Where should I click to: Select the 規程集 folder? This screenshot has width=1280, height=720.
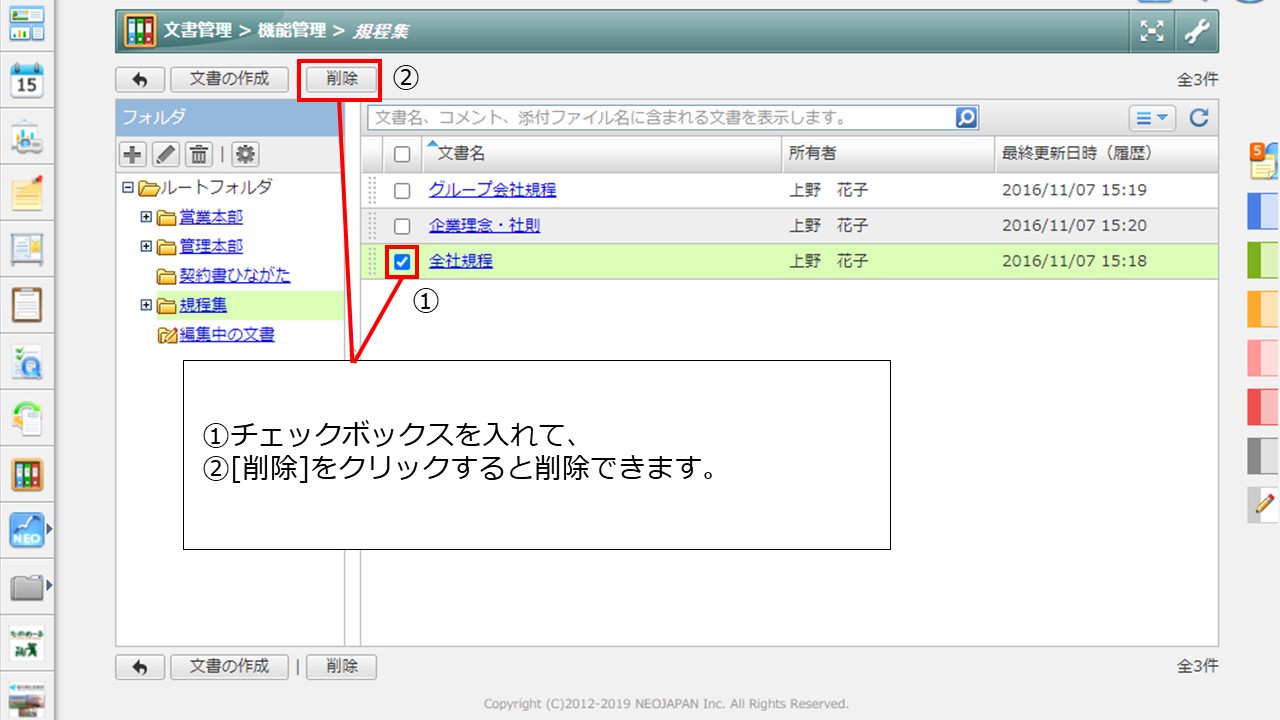(203, 305)
